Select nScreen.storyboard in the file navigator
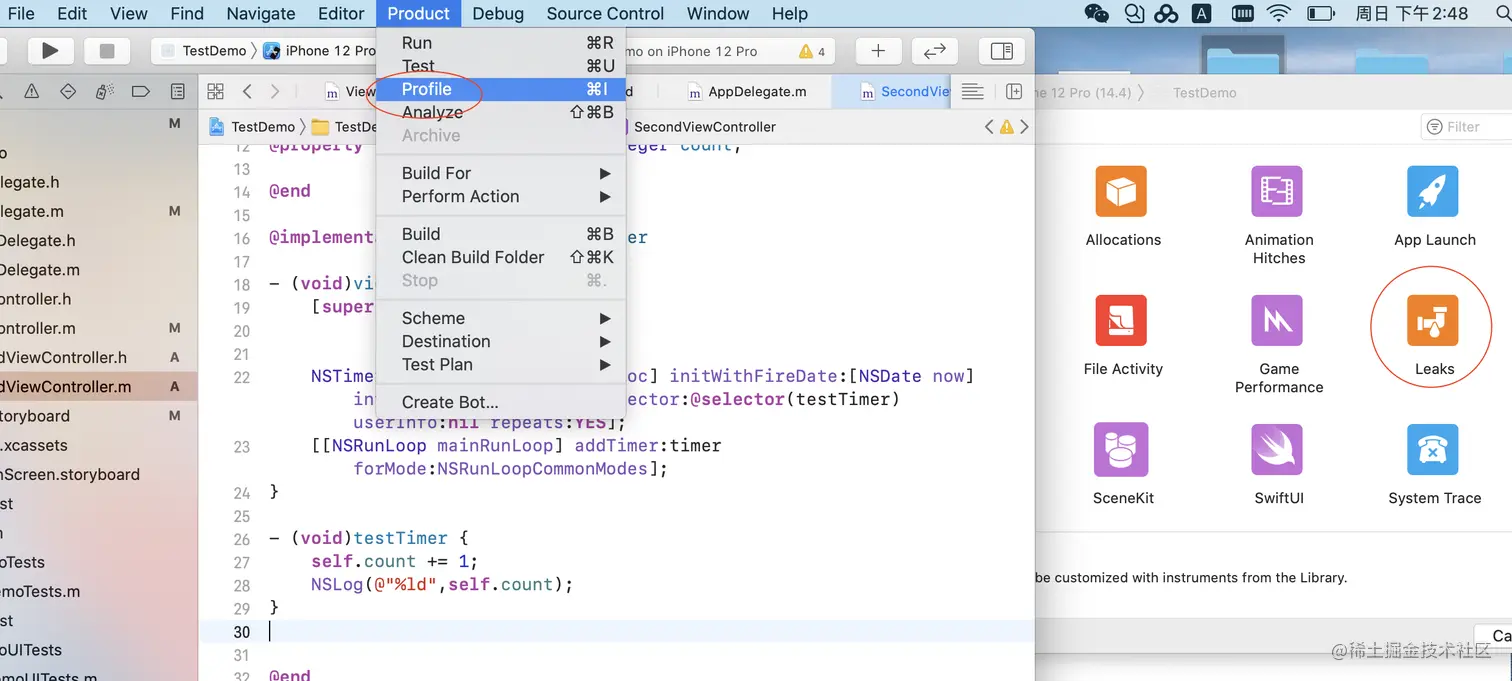This screenshot has height=681, width=1512. 70,474
